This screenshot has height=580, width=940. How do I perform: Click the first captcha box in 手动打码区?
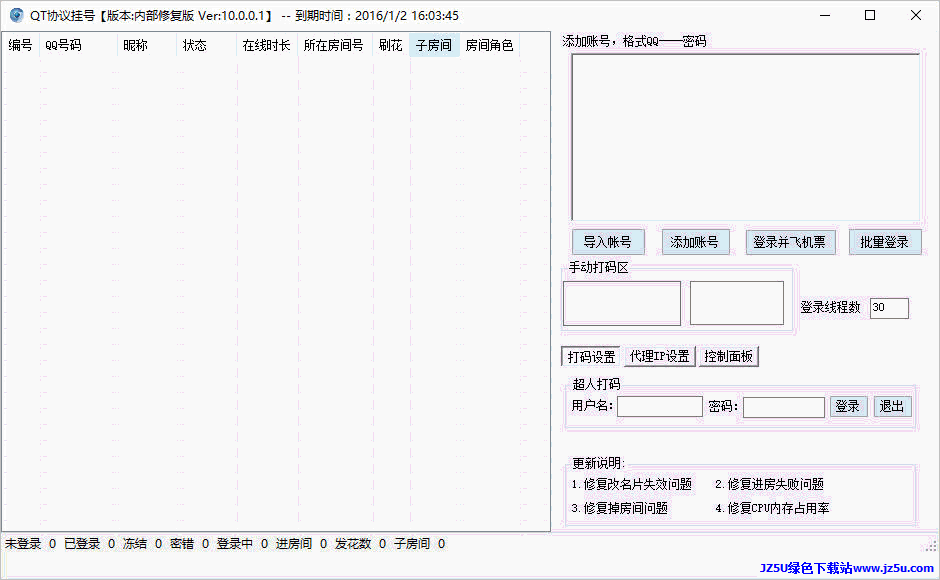click(x=622, y=303)
